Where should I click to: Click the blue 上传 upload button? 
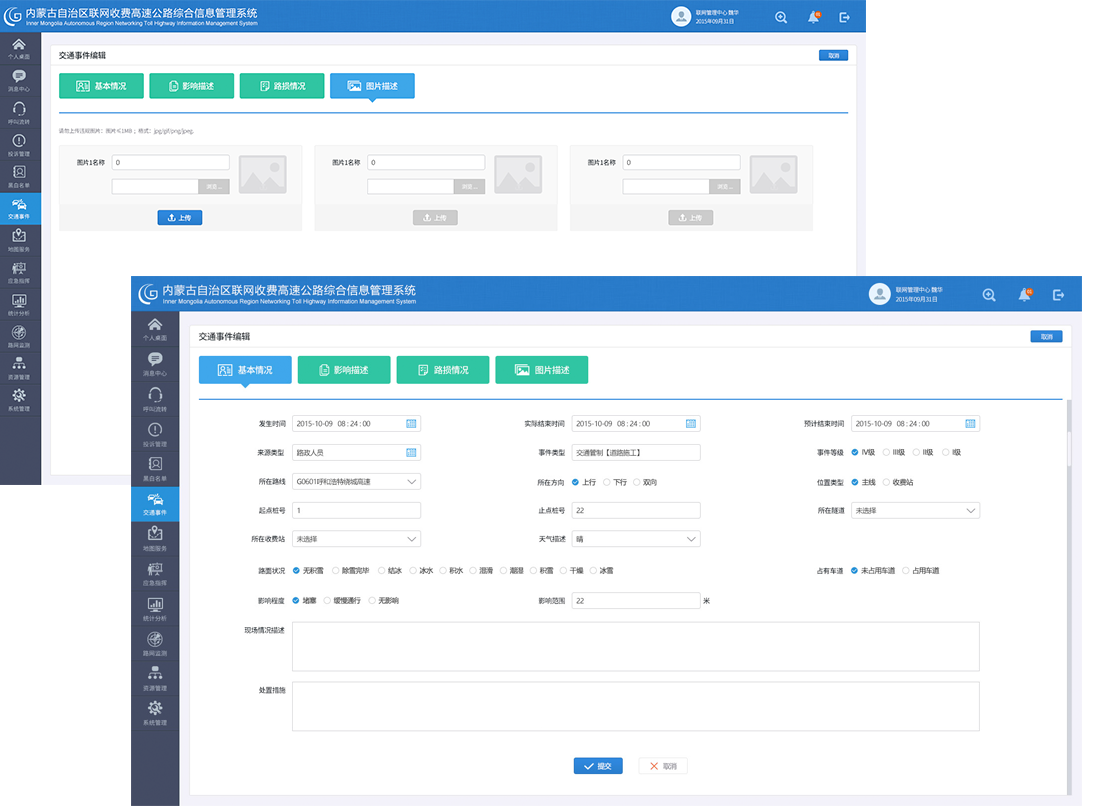pos(180,217)
